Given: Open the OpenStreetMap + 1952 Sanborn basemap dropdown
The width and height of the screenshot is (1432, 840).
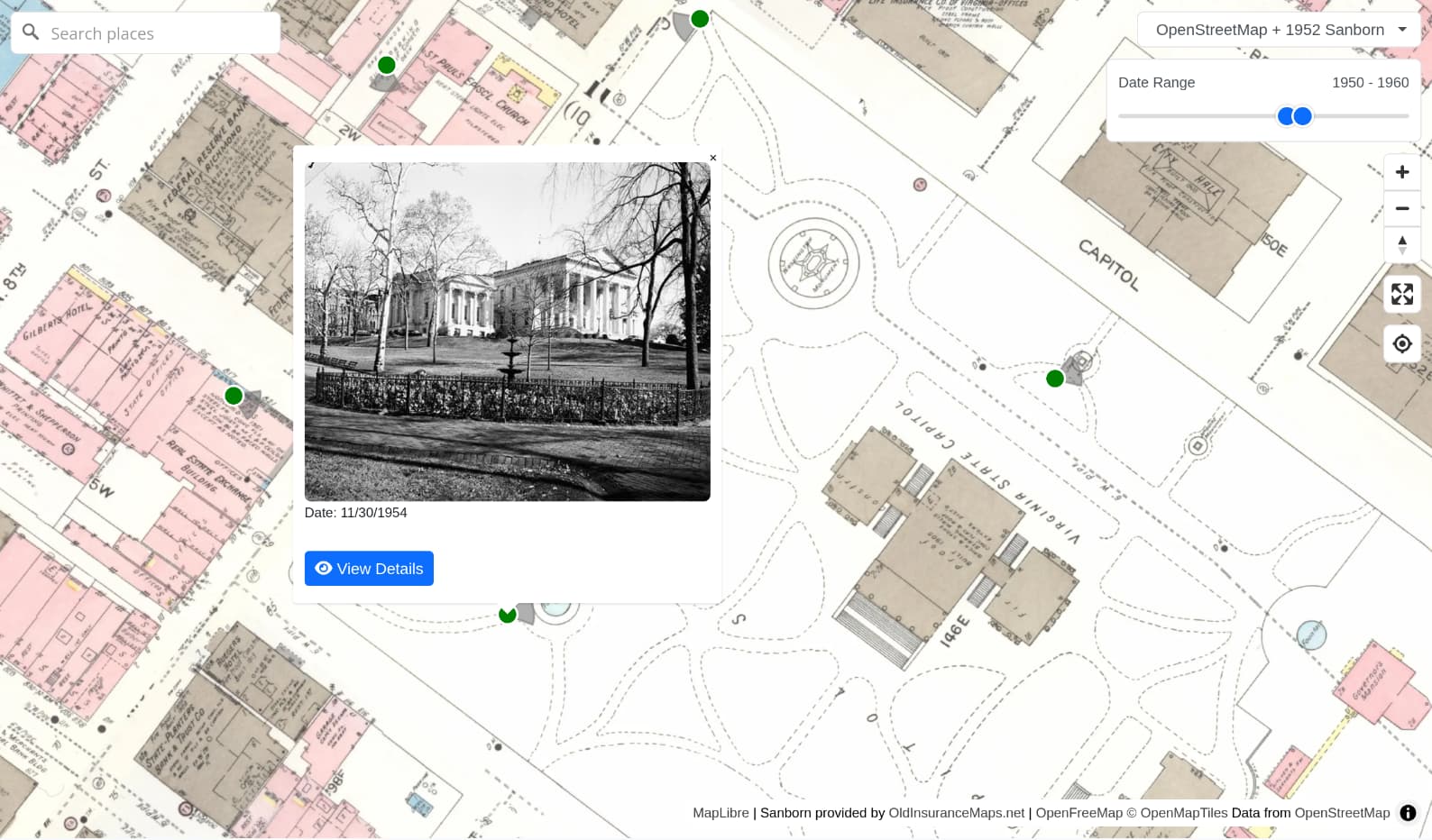Looking at the screenshot, I should 1279,30.
